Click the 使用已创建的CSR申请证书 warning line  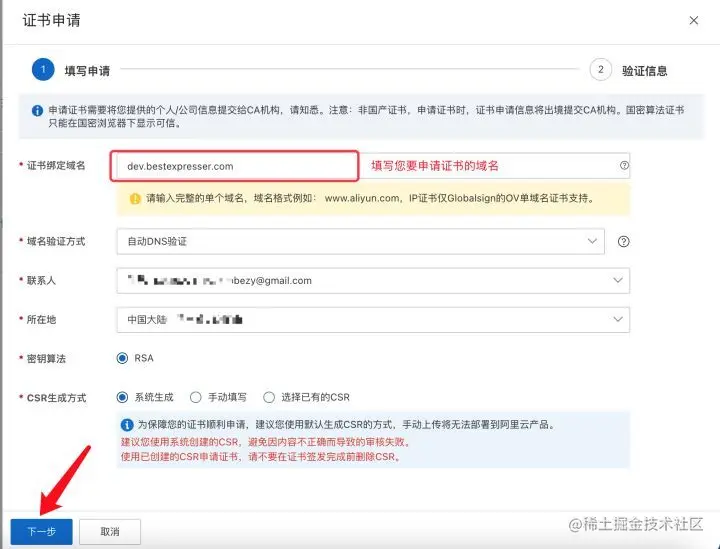tap(261, 457)
